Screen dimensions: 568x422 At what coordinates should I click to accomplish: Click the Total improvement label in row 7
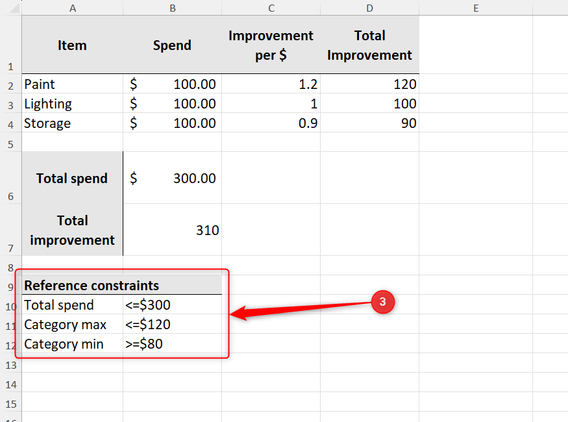click(x=72, y=230)
